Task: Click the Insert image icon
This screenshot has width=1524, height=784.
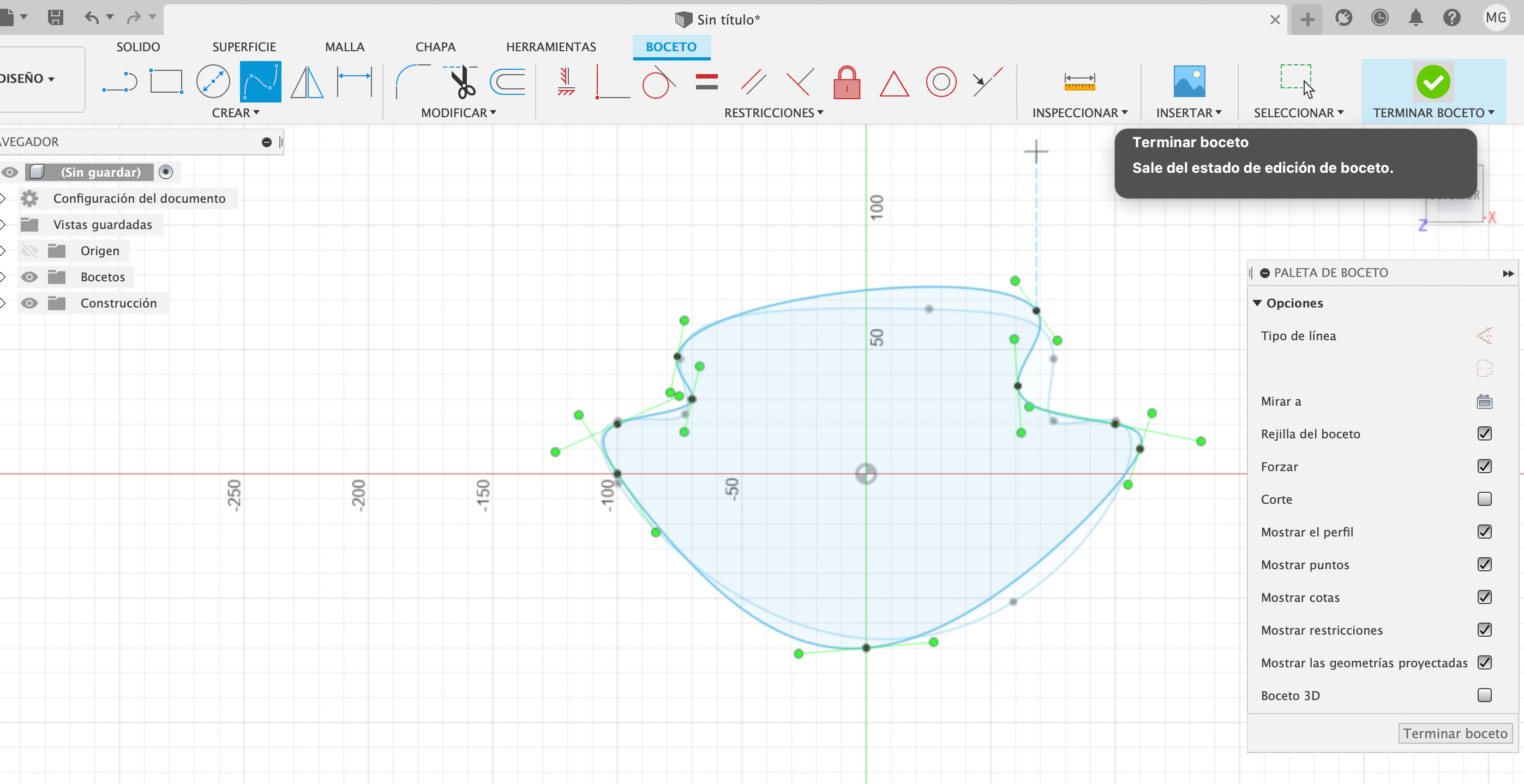Action: (1189, 82)
